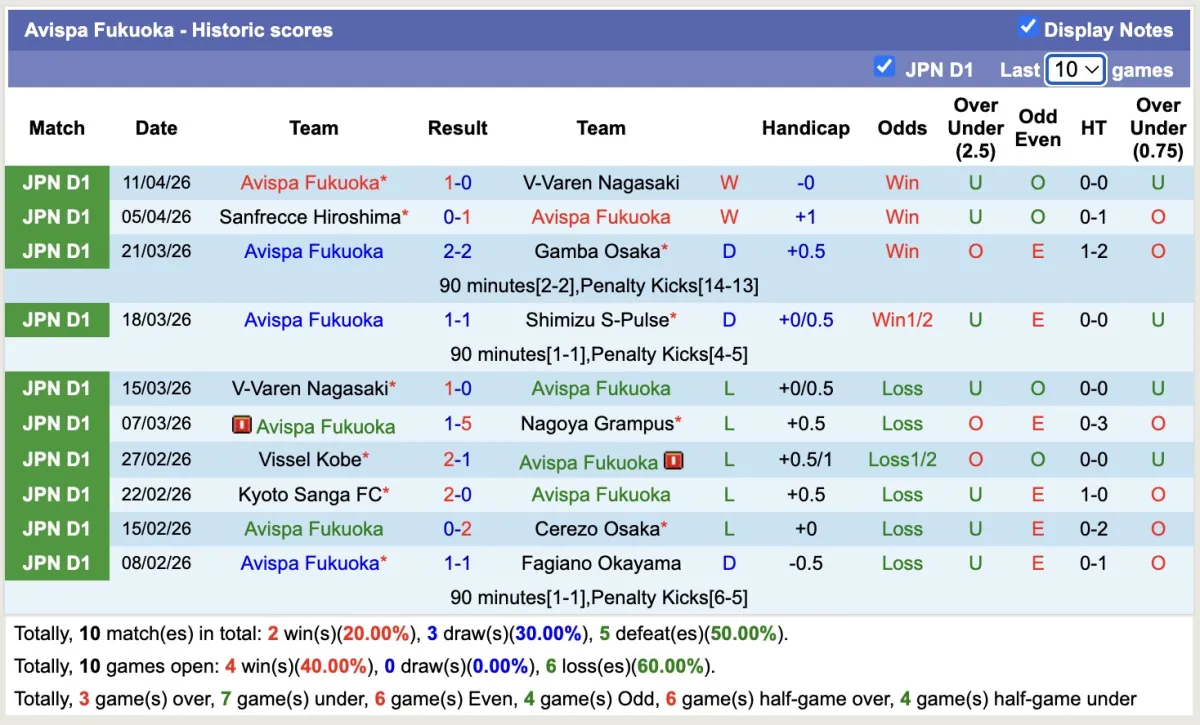Click Fagiano Okayama team name
This screenshot has height=725, width=1200.
click(x=601, y=563)
